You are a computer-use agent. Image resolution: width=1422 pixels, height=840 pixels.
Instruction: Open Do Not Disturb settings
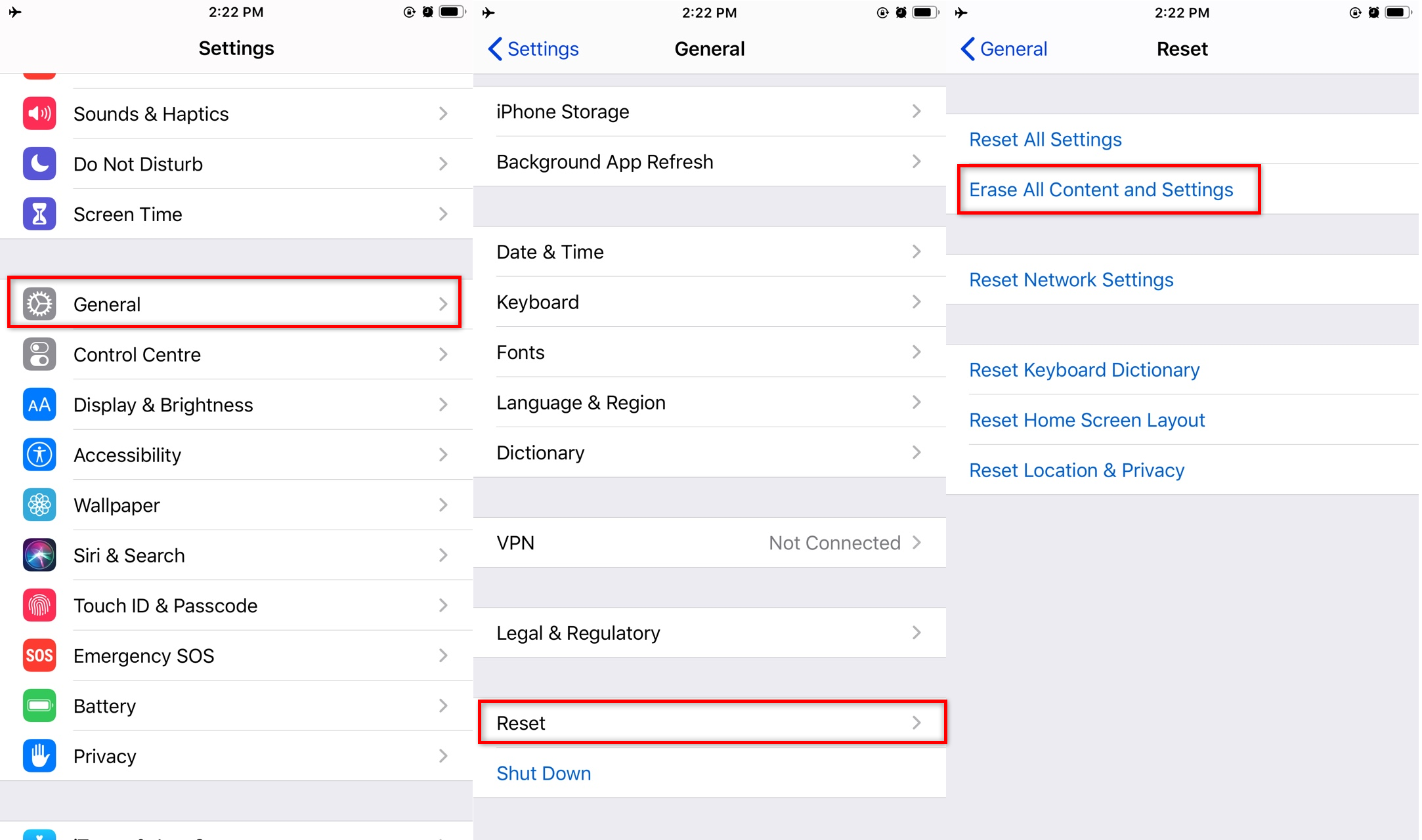[235, 164]
